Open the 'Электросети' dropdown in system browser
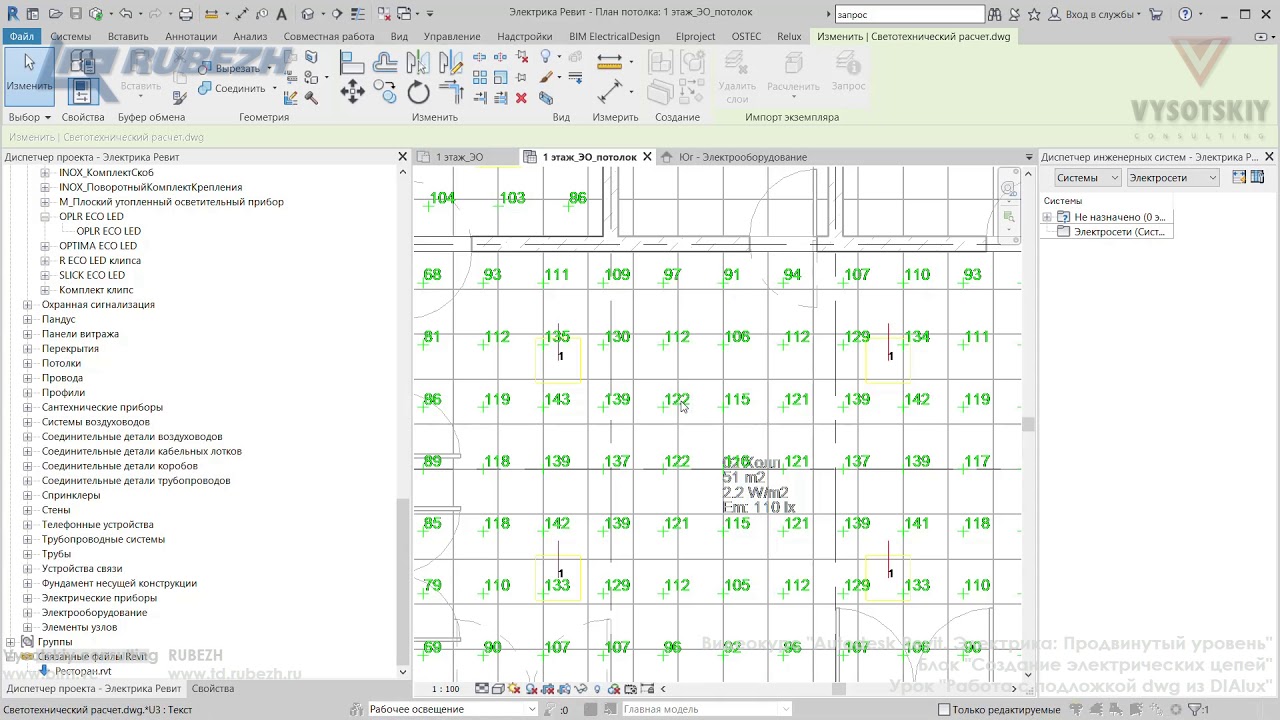Viewport: 1280px width, 720px height. [1173, 178]
